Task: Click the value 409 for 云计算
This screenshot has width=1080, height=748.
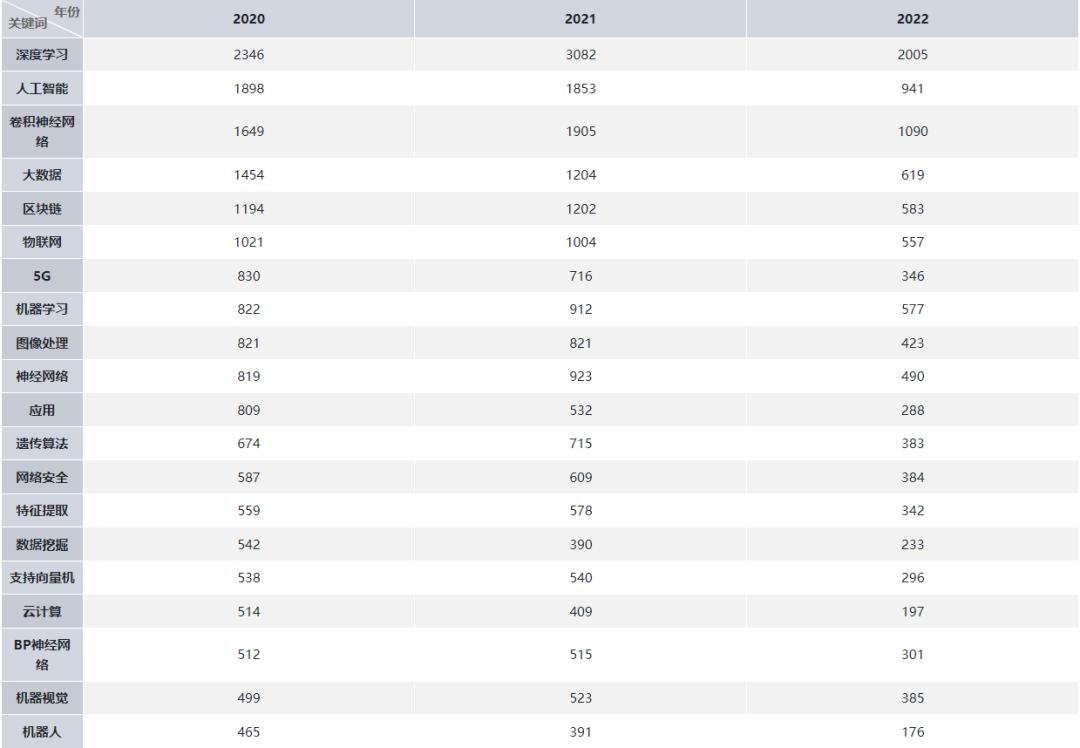Action: click(x=581, y=611)
